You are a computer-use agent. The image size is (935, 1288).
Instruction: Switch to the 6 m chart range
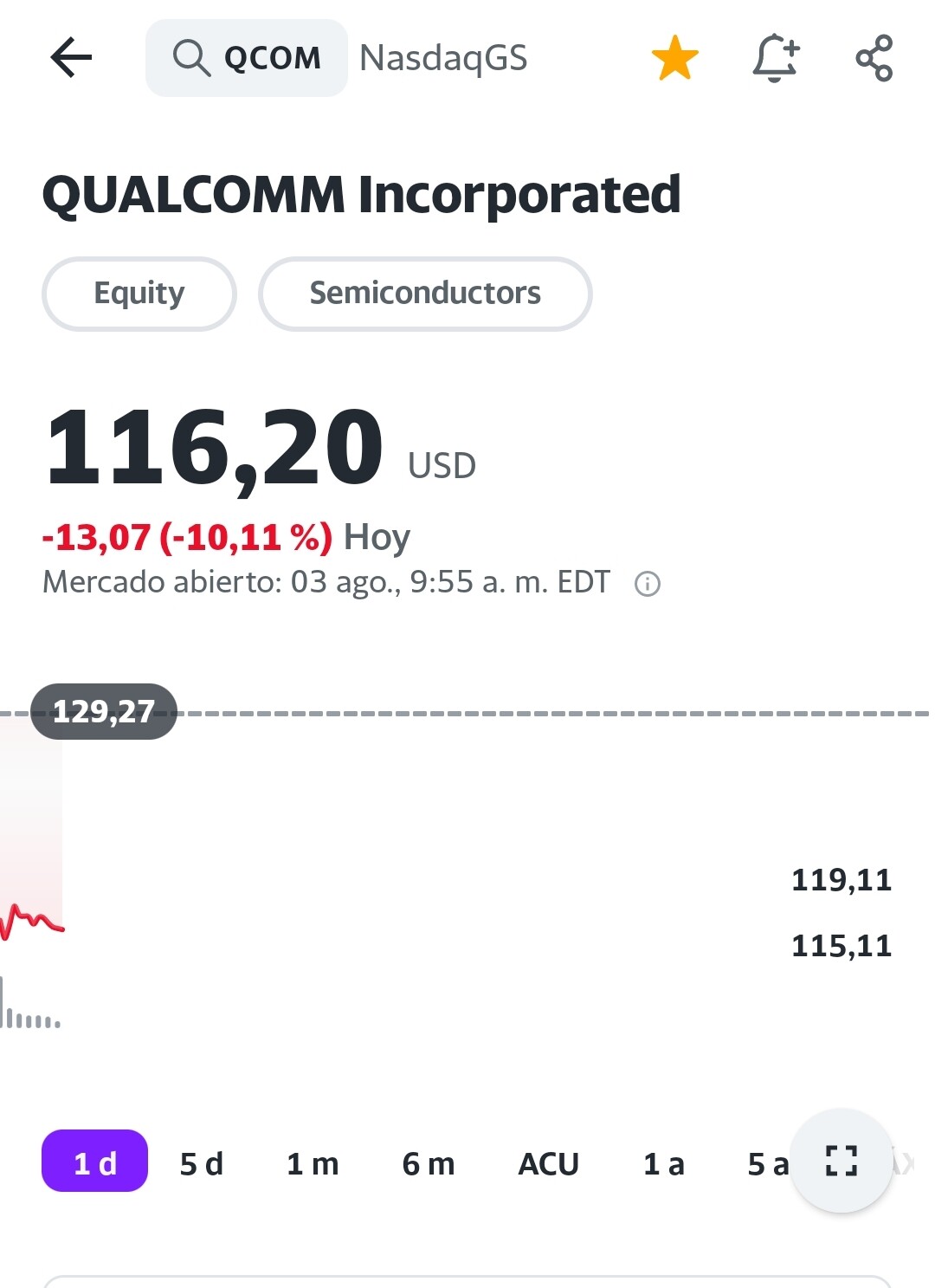(x=429, y=1163)
